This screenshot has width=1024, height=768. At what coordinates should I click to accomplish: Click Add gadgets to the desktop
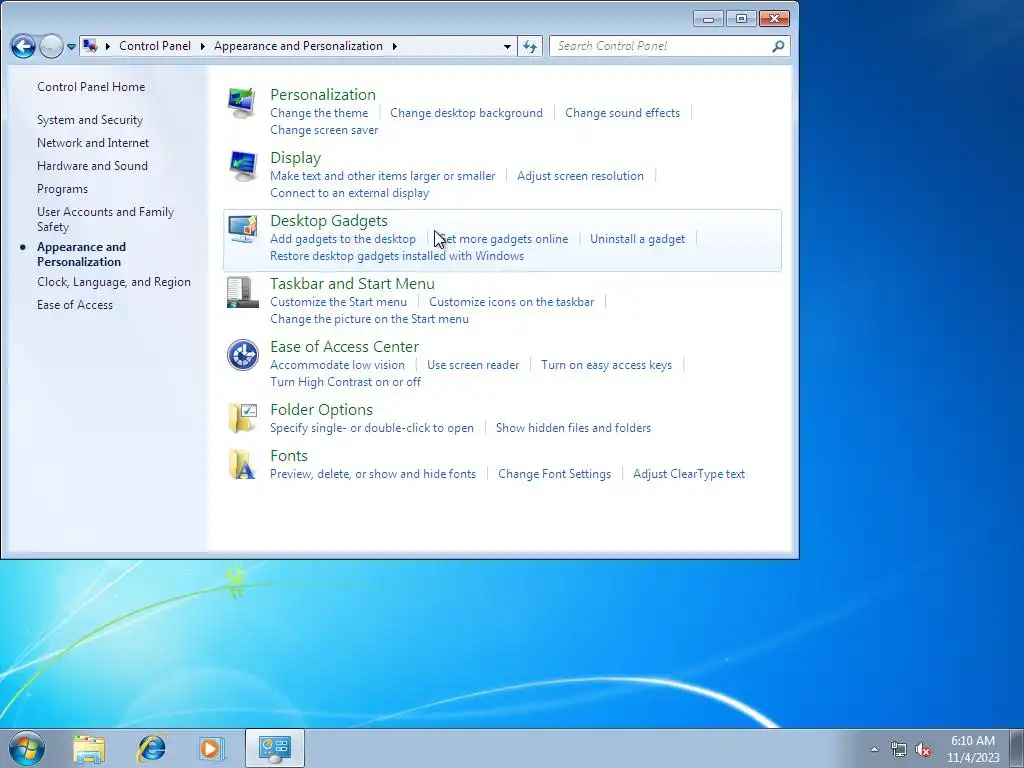click(x=343, y=239)
